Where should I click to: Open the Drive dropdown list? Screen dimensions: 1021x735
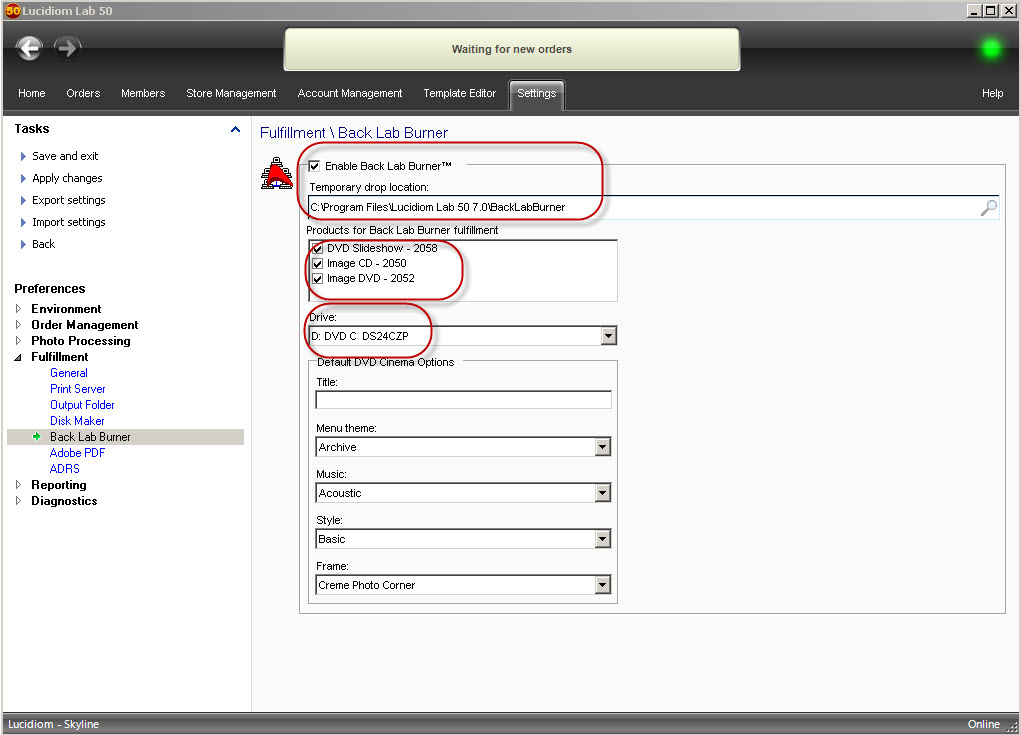point(608,336)
